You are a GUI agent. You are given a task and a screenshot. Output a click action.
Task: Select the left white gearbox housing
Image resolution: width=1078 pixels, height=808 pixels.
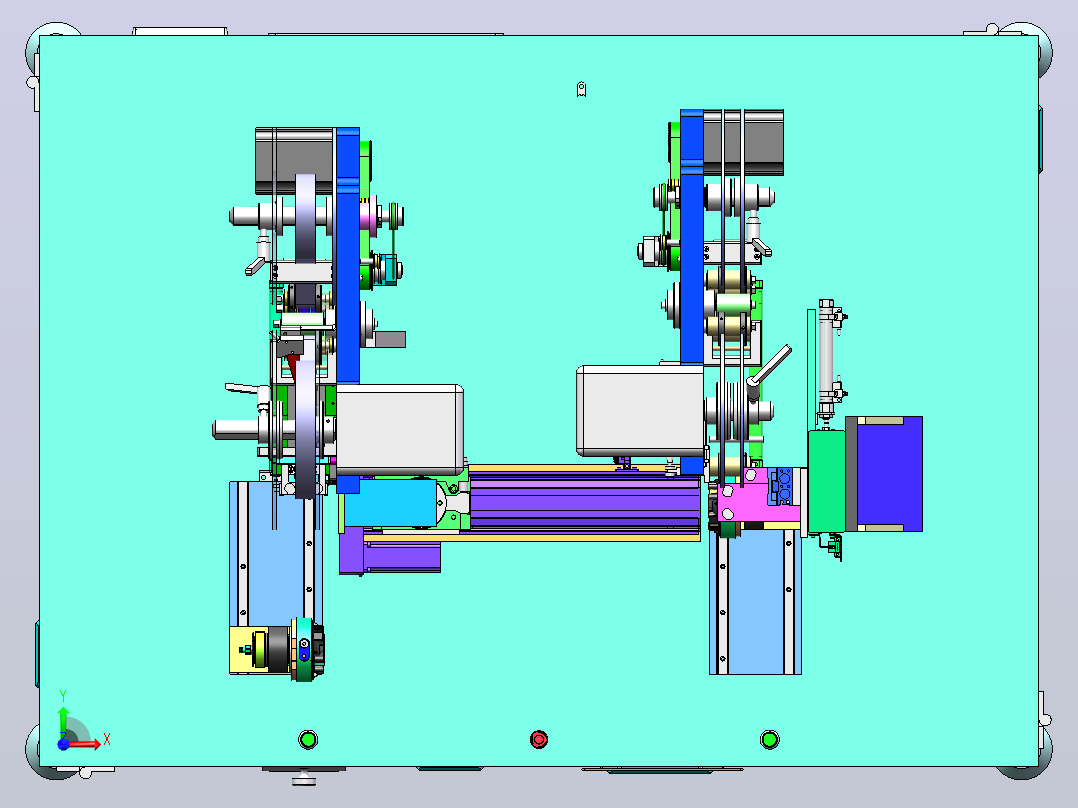point(399,430)
